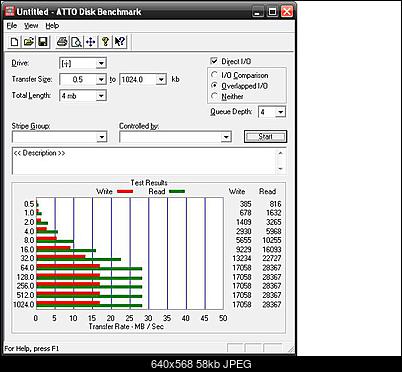Expand the Transfer Size minimum 0.5 dropdown
This screenshot has width=402, height=372.
[101, 80]
